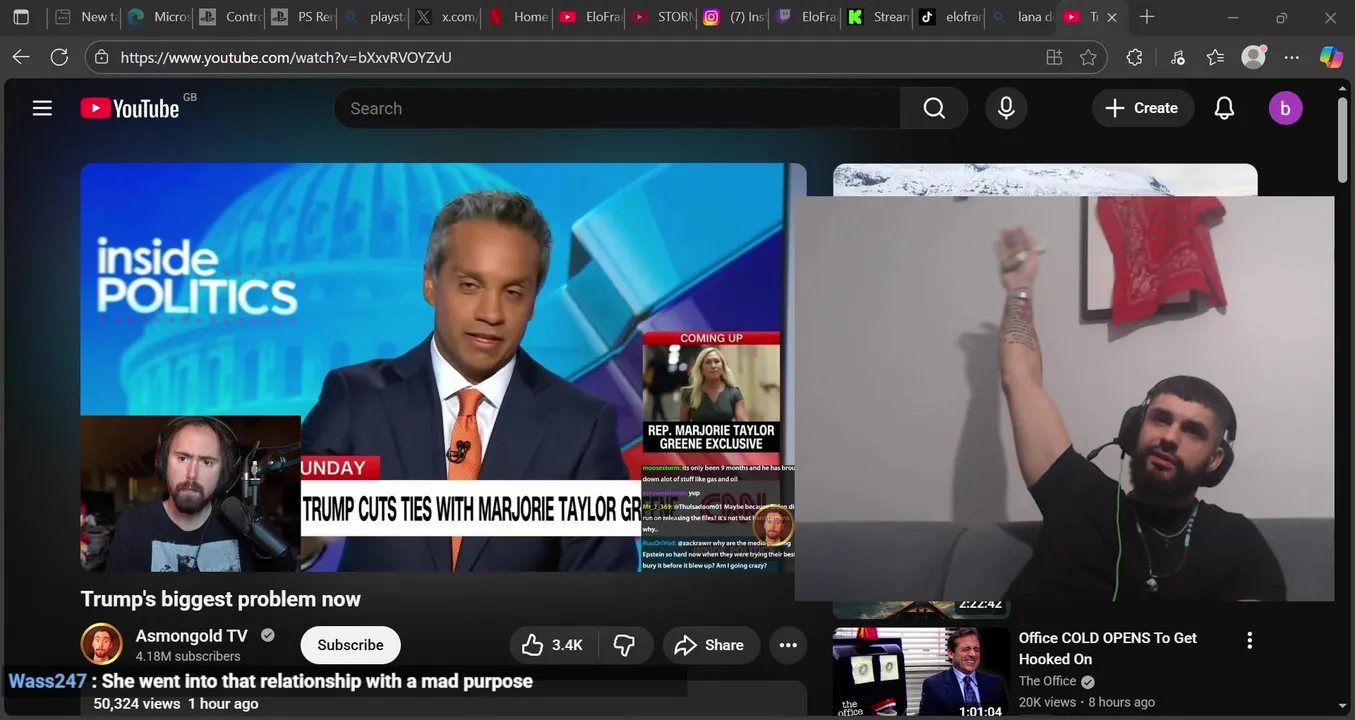Click the main video player

[443, 367]
